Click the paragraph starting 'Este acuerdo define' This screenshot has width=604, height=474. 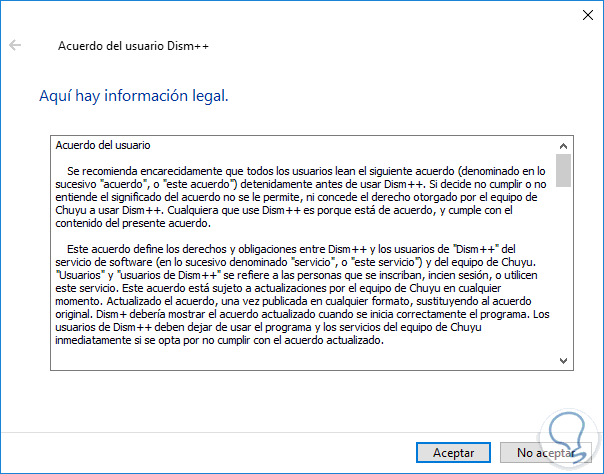tap(302, 295)
